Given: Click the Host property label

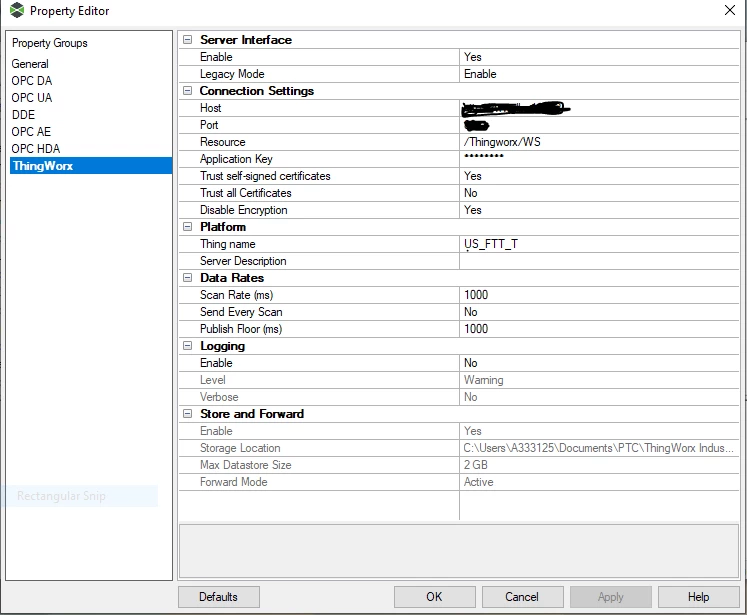Looking at the screenshot, I should coord(211,108).
